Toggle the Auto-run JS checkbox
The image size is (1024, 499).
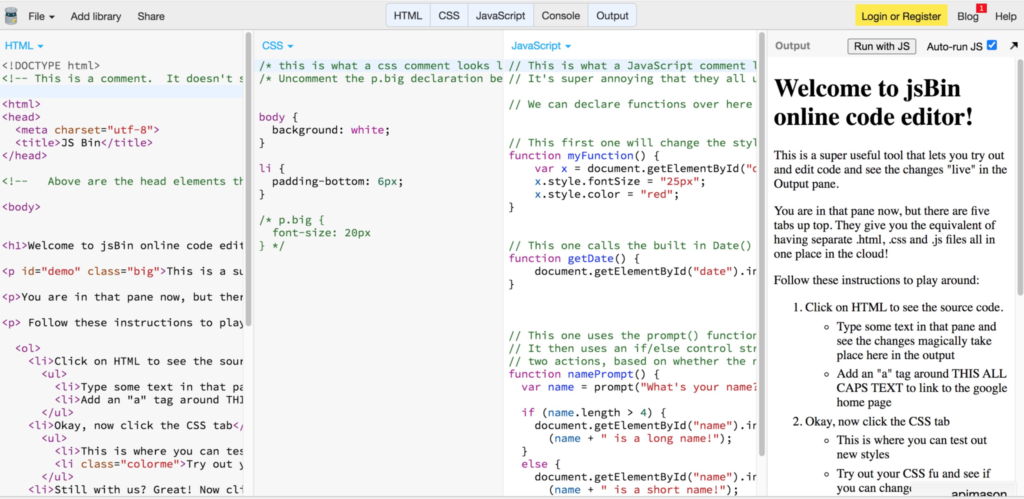click(992, 46)
